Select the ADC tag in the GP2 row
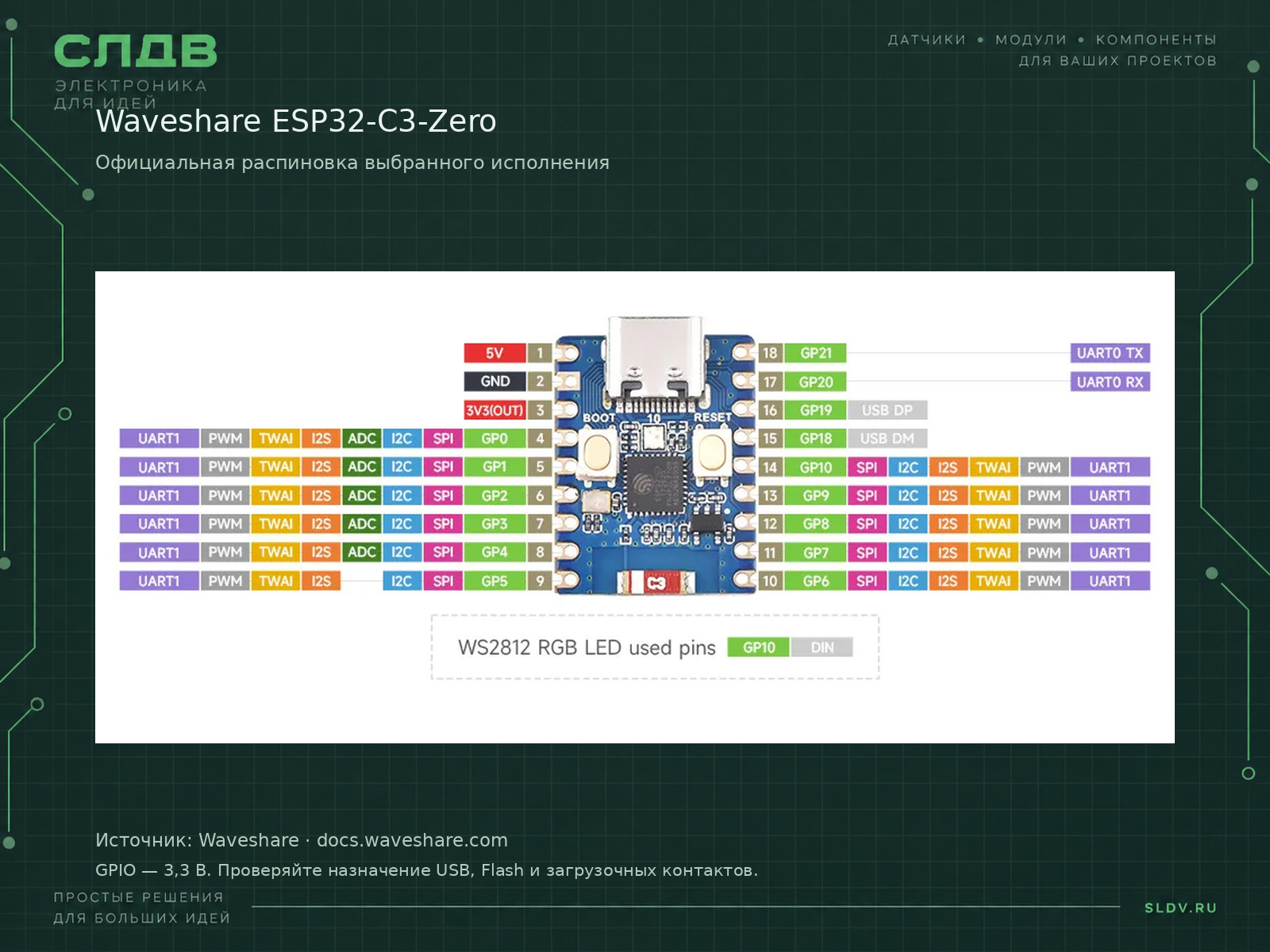 (x=362, y=496)
